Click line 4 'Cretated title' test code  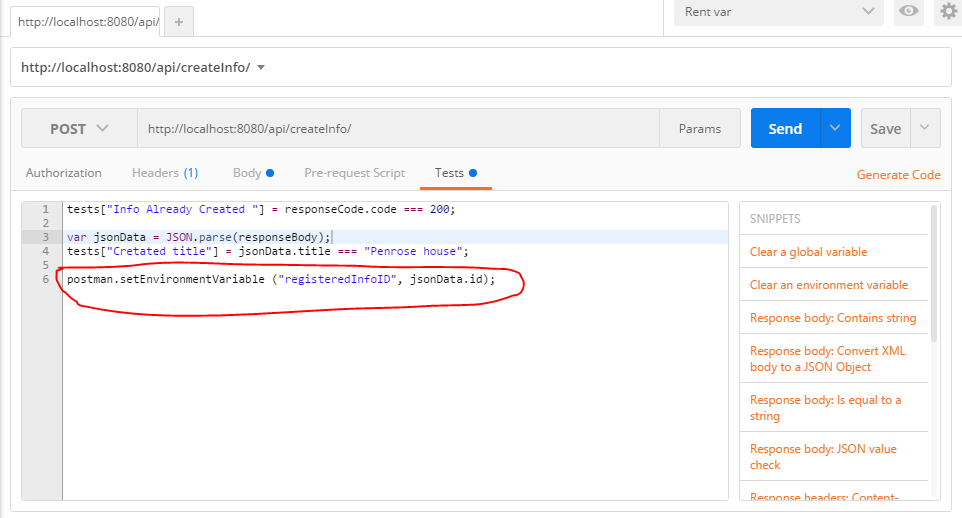tap(267, 251)
